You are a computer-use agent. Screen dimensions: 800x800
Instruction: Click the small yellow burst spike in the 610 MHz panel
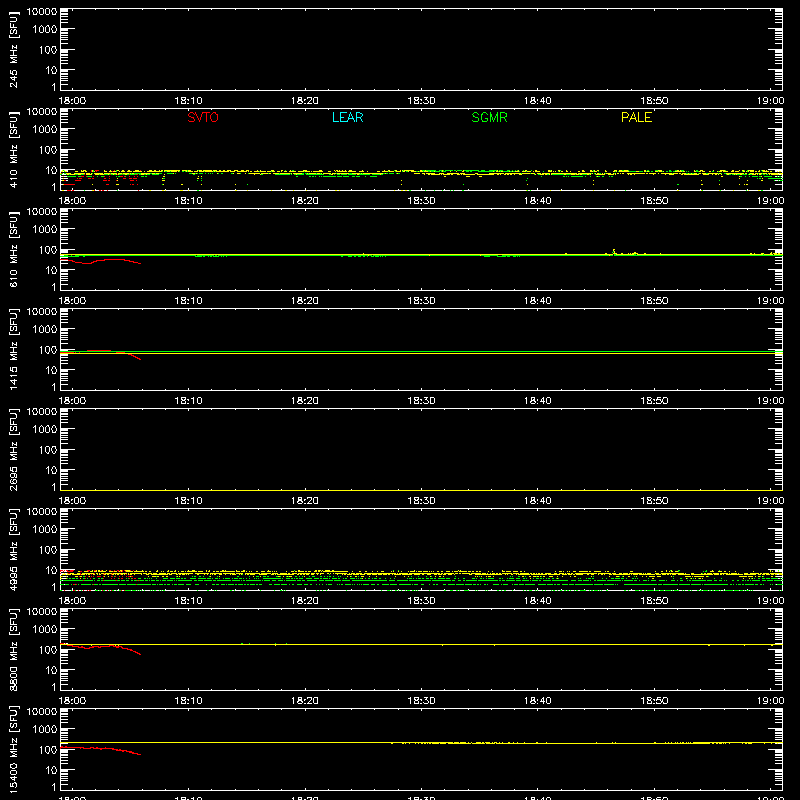pyautogui.click(x=614, y=251)
